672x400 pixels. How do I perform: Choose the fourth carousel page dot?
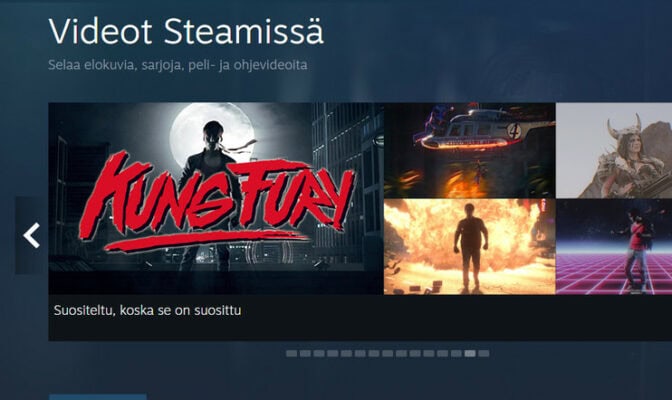coord(333,353)
